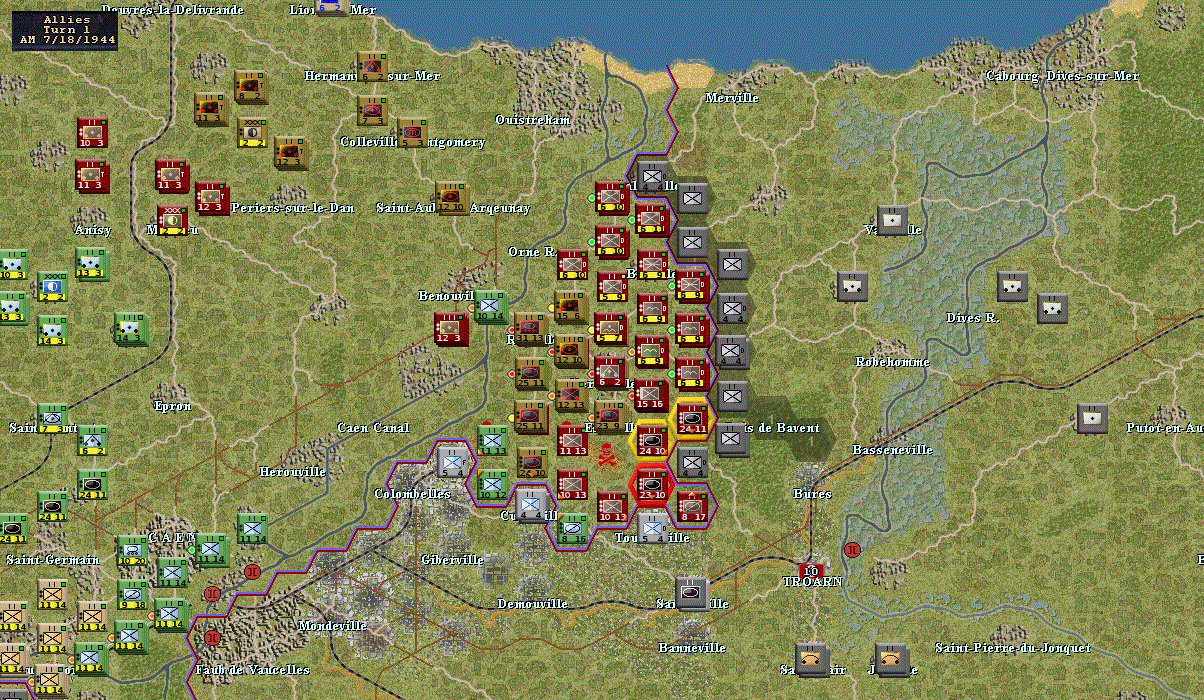
Task: Select the tan 31-13 armor unit
Action: [530, 328]
